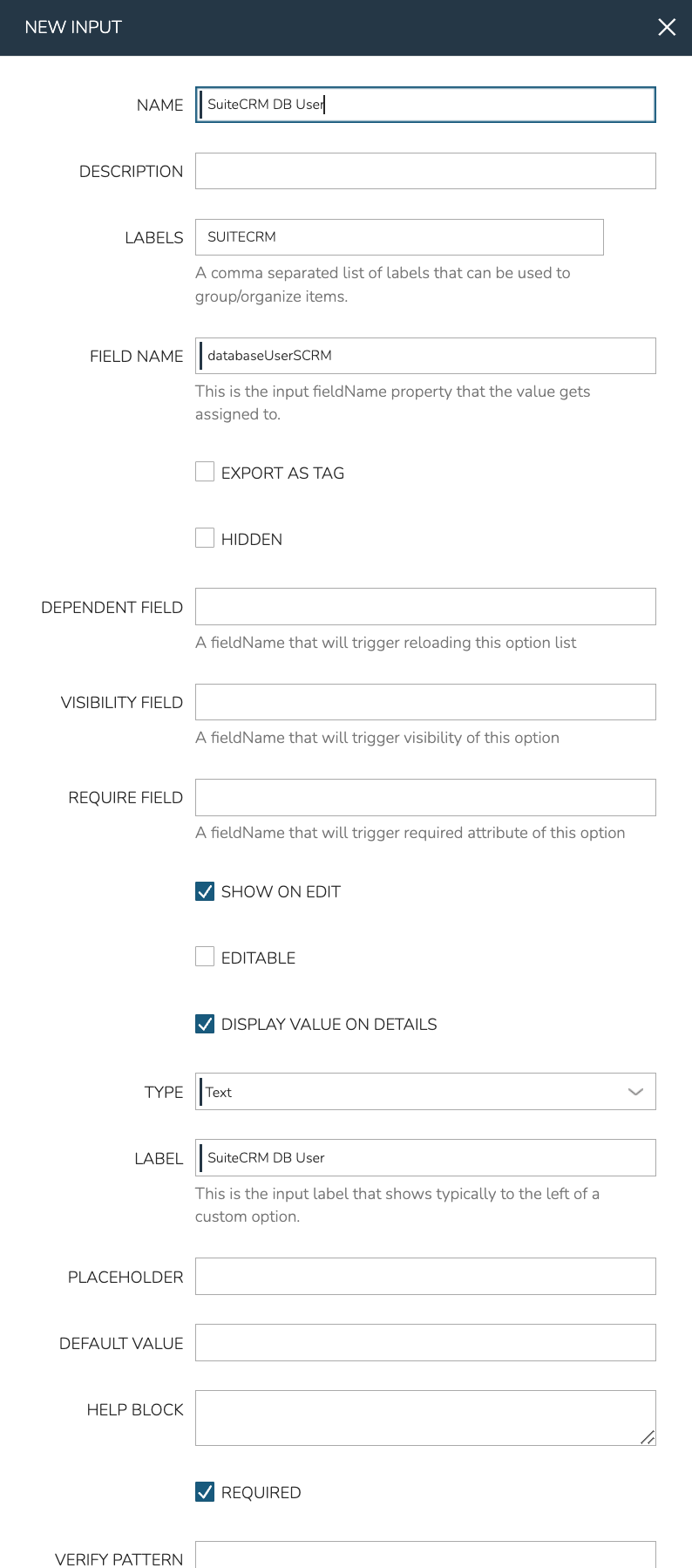Expand type options for the input field

click(635, 1091)
